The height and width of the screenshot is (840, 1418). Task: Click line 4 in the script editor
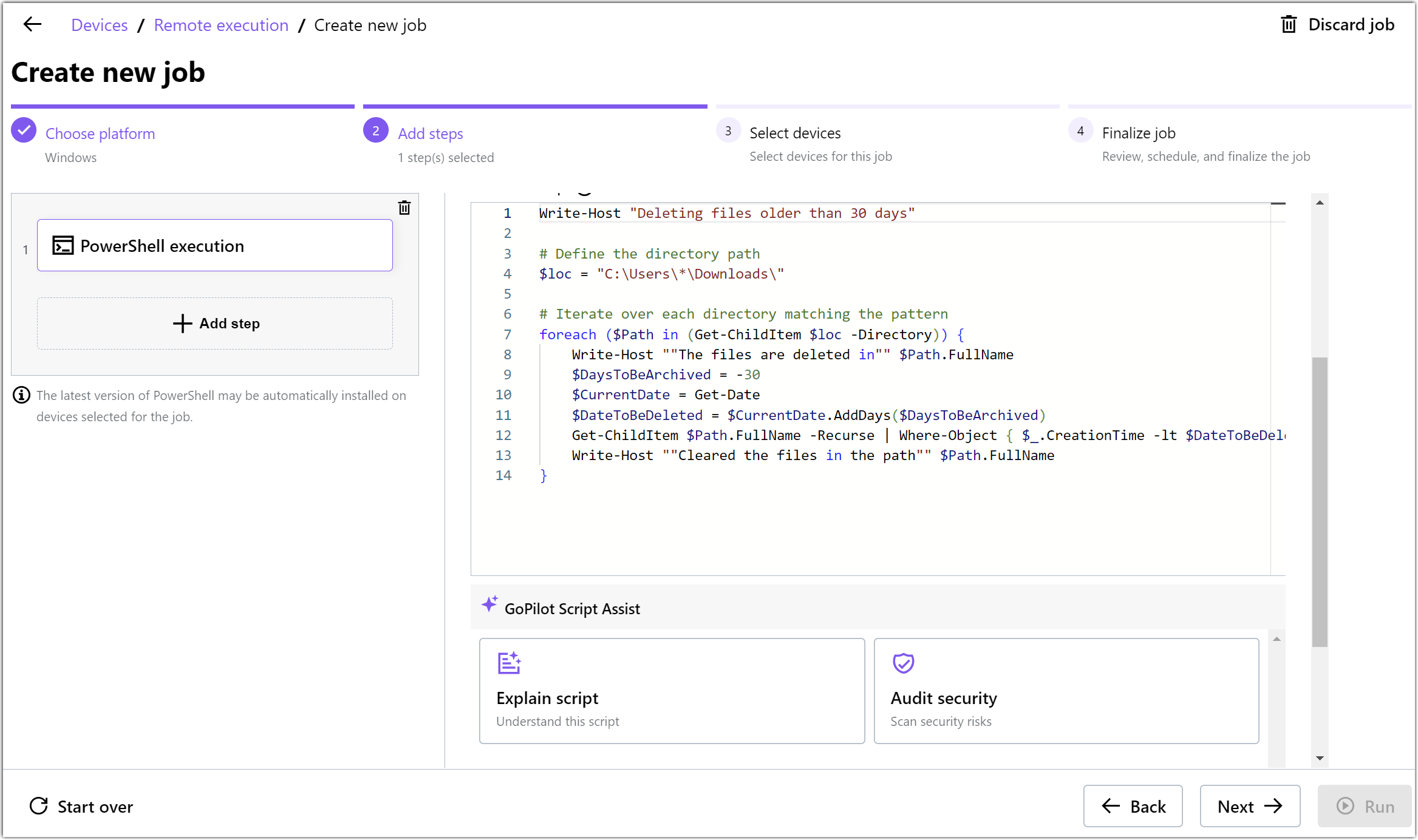(662, 274)
